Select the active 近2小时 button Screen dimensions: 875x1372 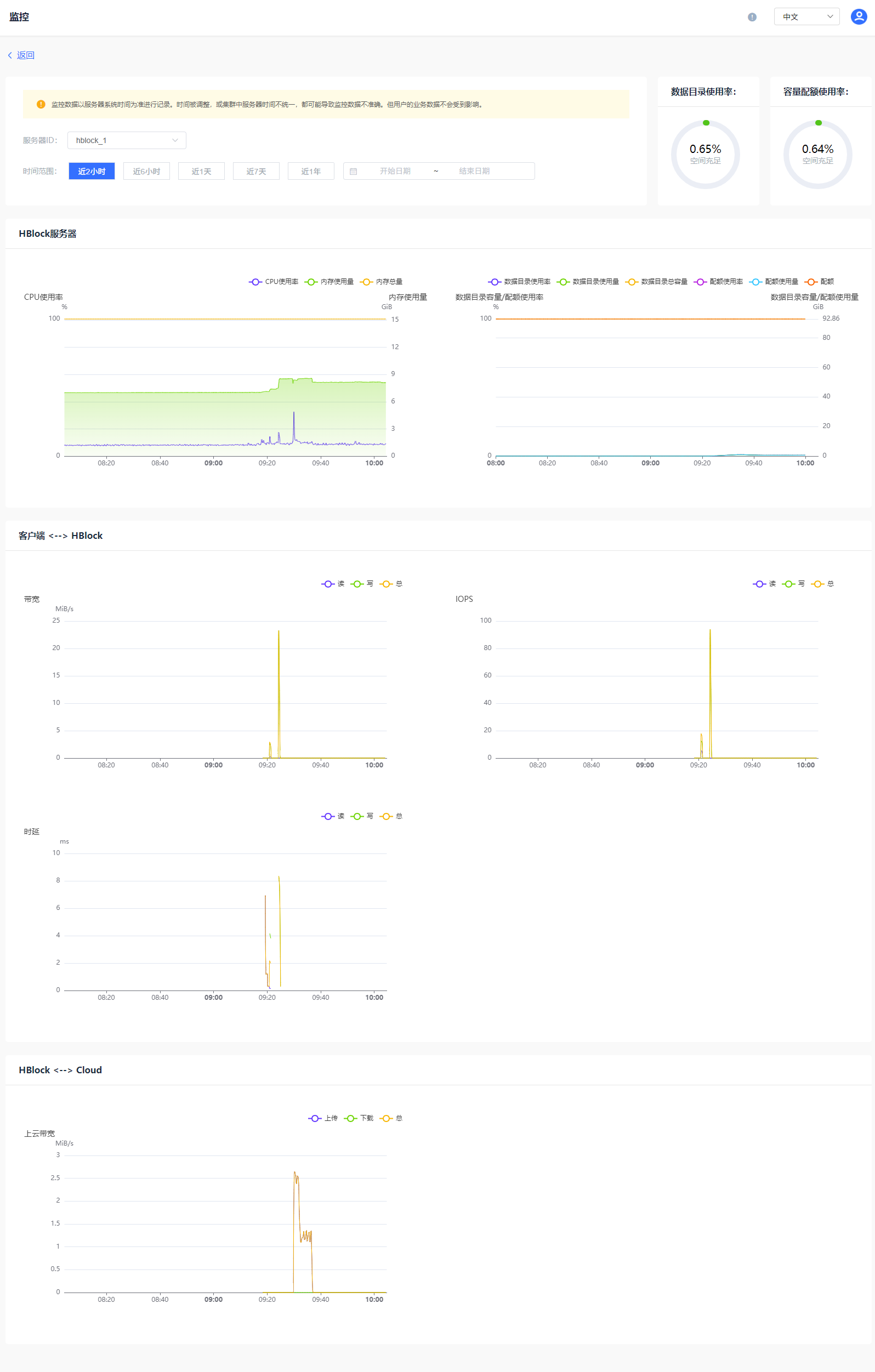pos(92,171)
